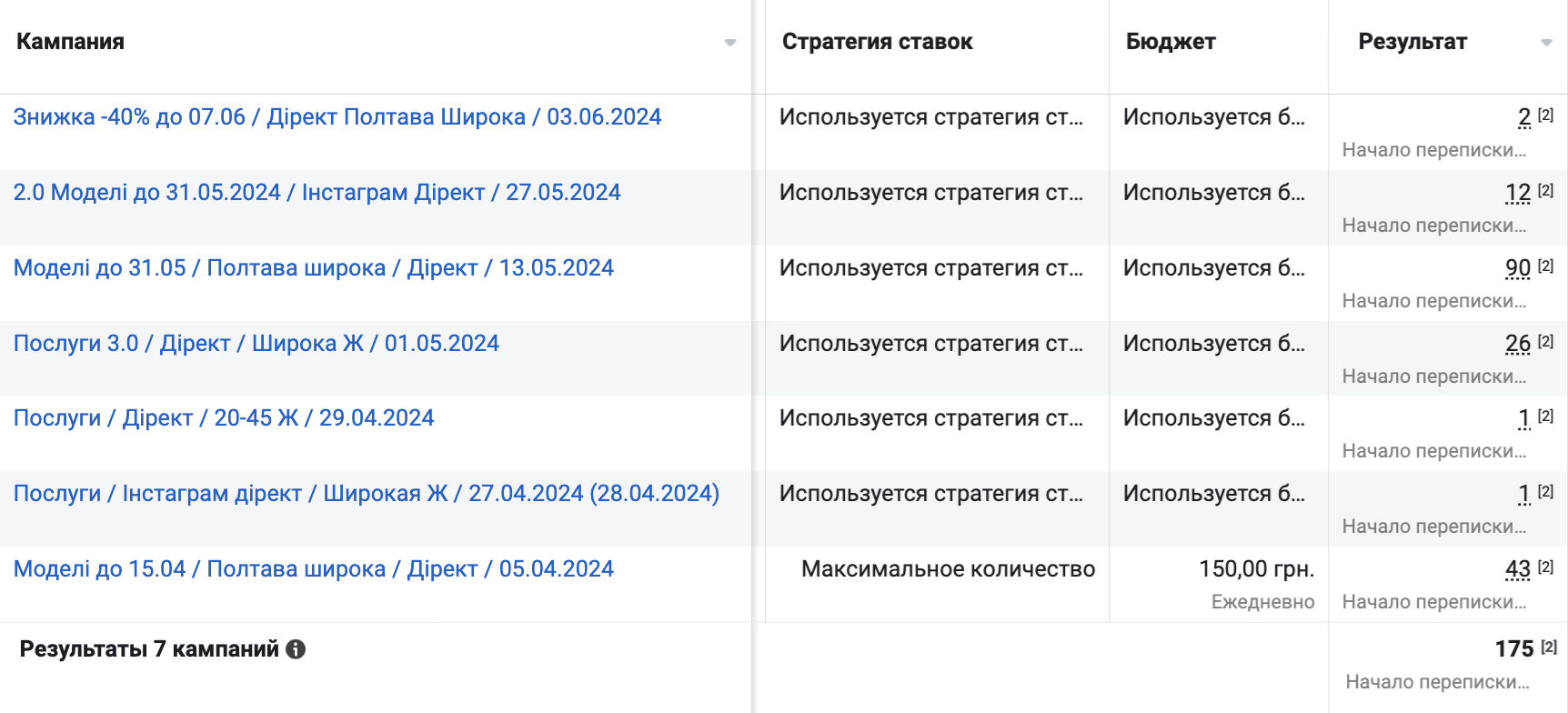Click the Стратегия ставок column header
Image resolution: width=1568 pixels, height=713 pixels.
pyautogui.click(x=878, y=42)
